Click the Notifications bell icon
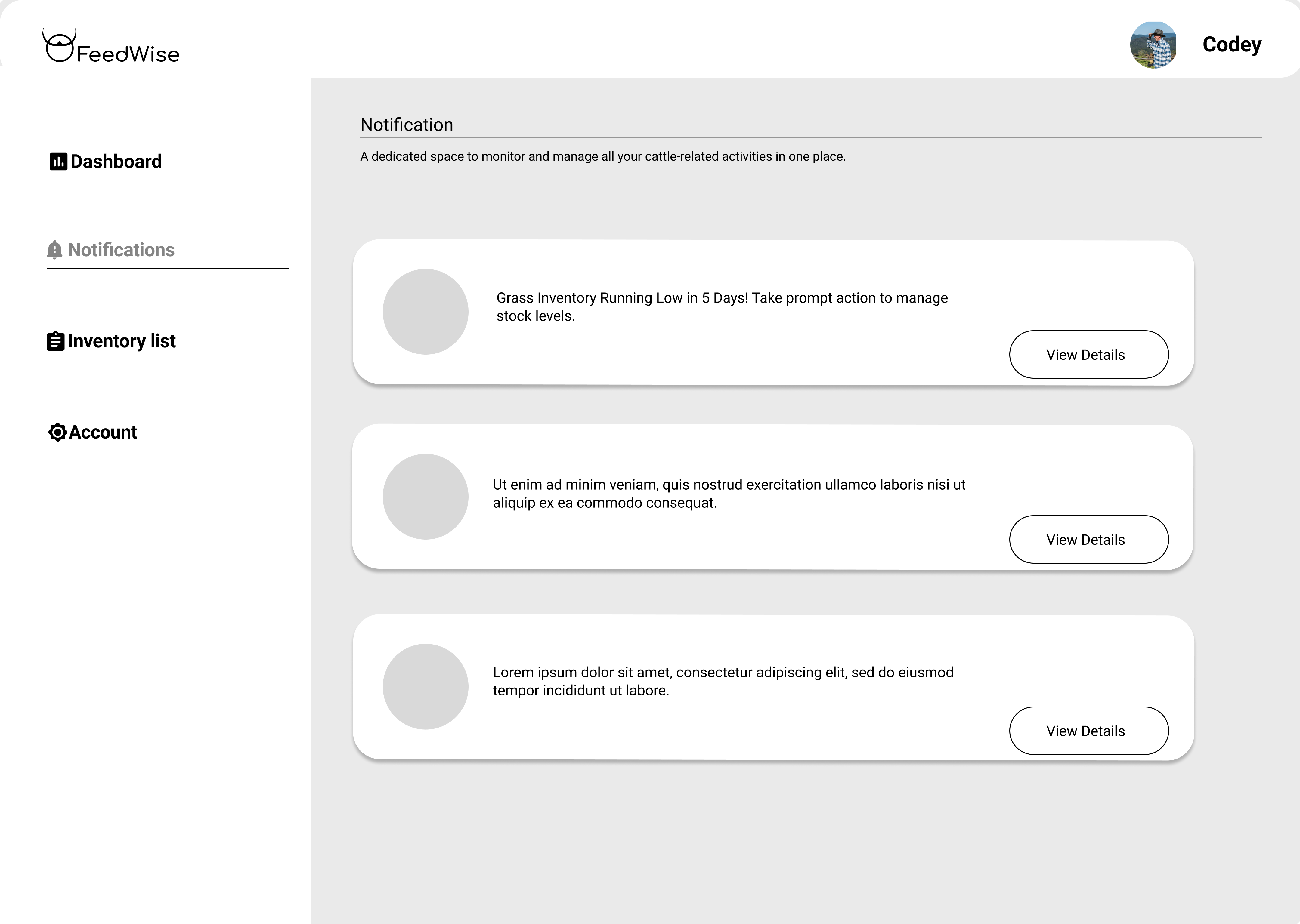 point(55,250)
